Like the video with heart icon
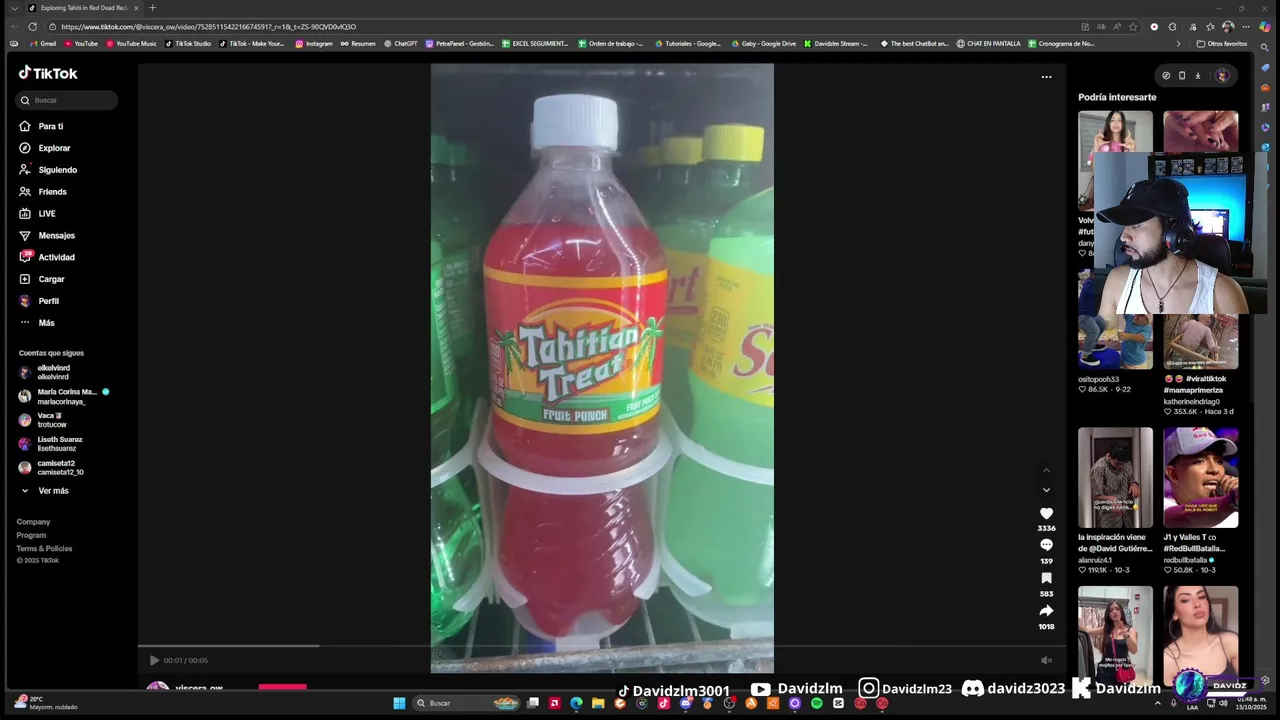 pos(1046,513)
